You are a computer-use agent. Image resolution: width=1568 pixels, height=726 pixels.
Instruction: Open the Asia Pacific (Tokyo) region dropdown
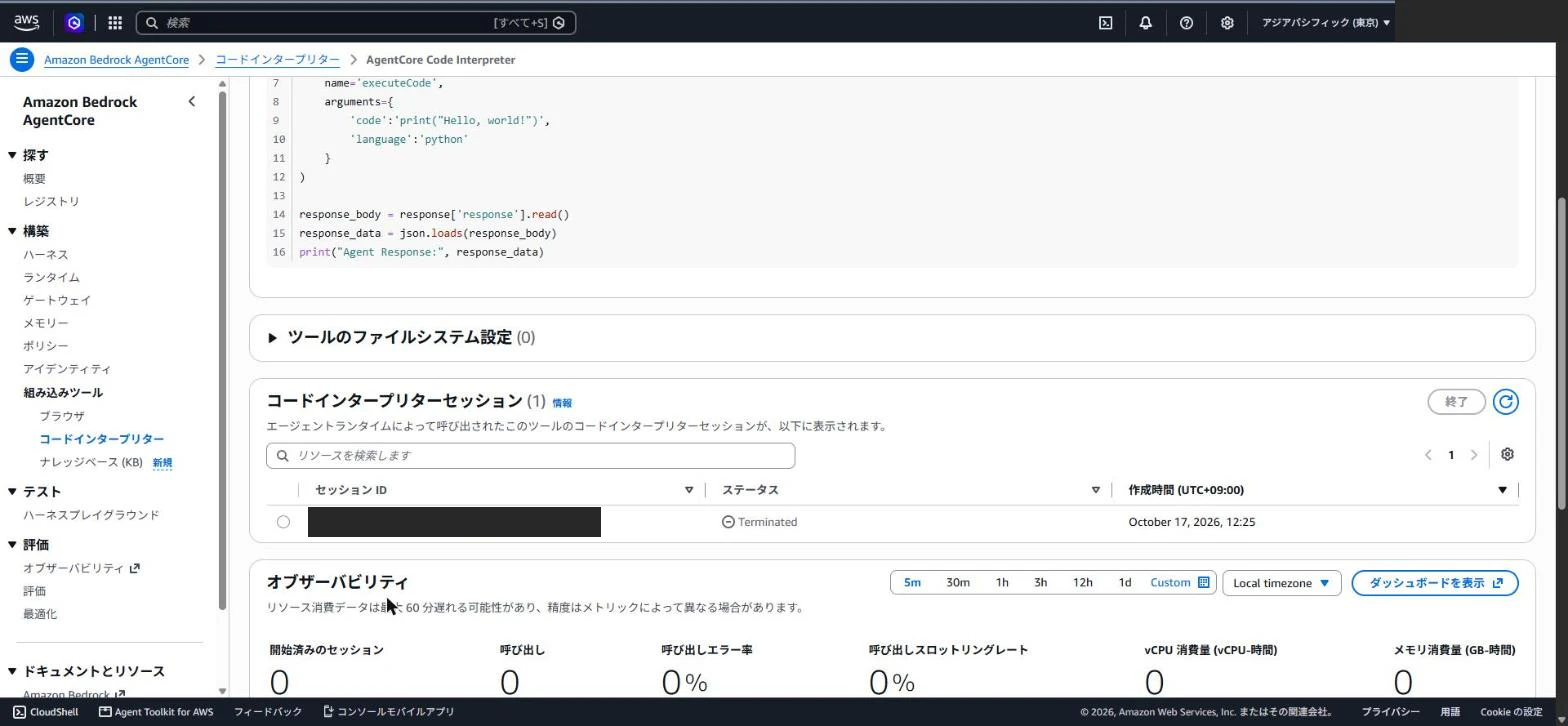[1325, 22]
